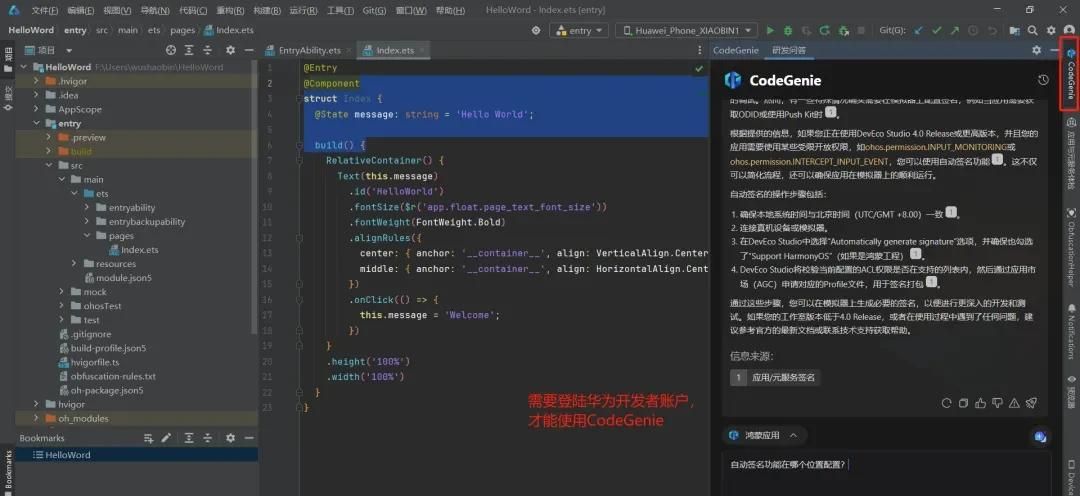The height and width of the screenshot is (496, 1080).
Task: Click Git push arrow icon
Action: coord(954,30)
